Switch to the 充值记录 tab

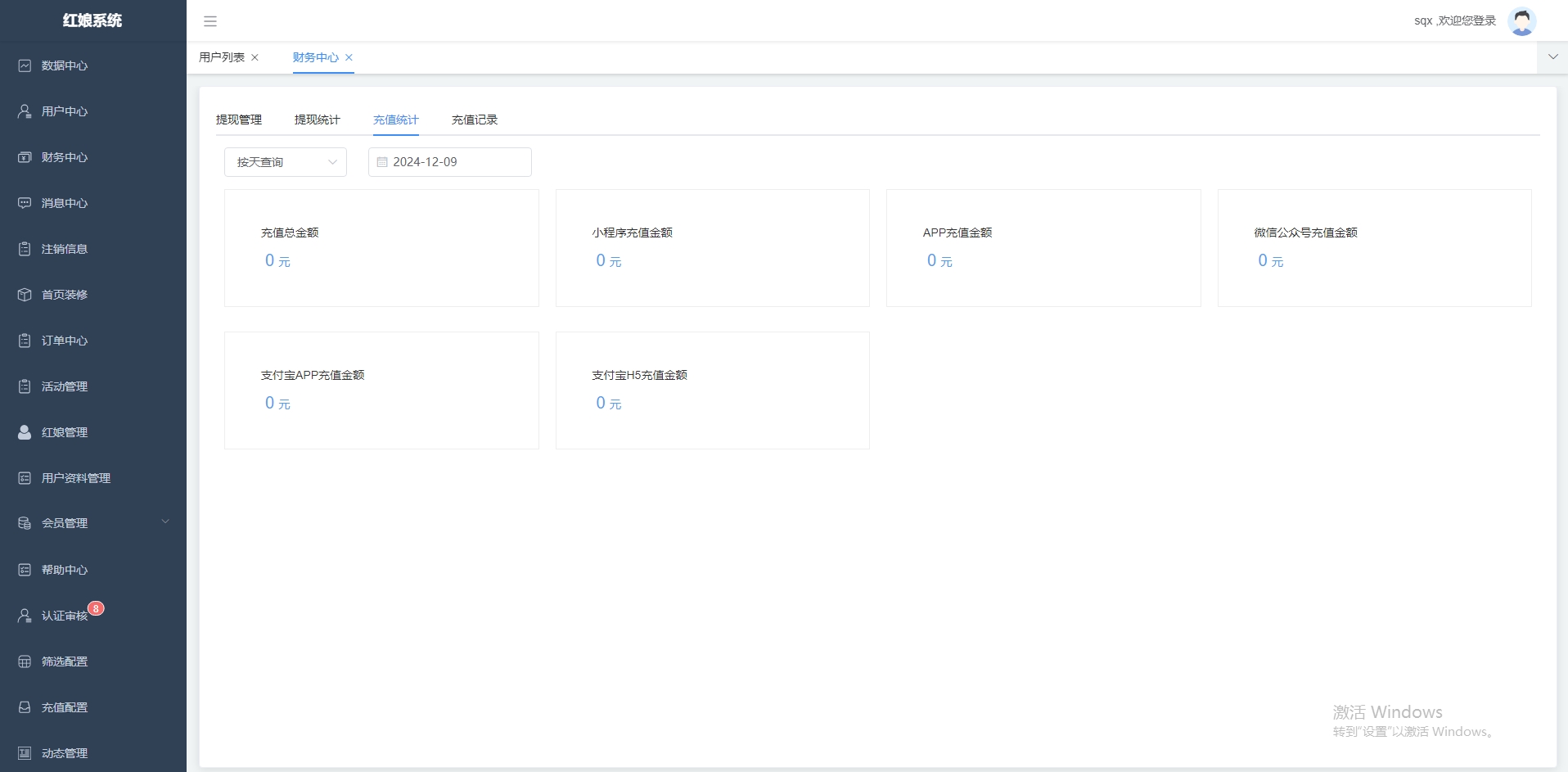point(475,120)
